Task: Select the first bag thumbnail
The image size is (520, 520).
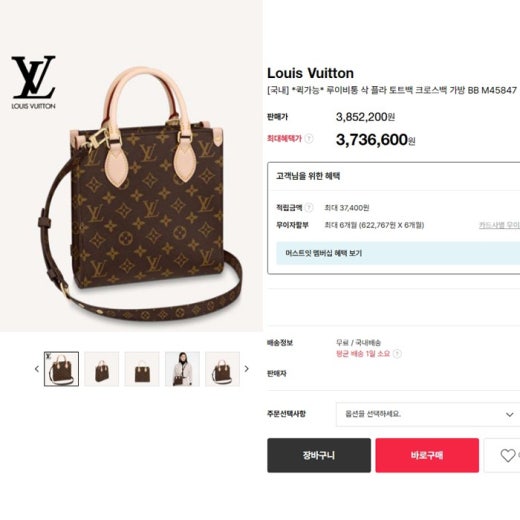Action: pyautogui.click(x=61, y=369)
